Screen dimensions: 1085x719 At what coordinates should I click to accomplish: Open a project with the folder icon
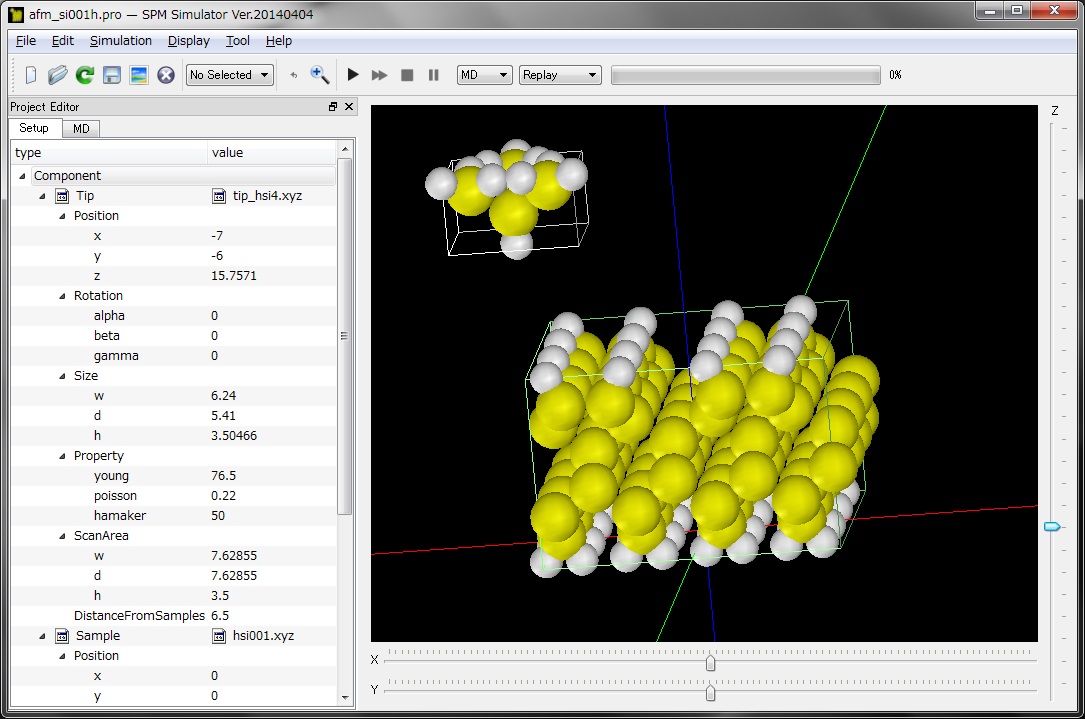tap(58, 75)
